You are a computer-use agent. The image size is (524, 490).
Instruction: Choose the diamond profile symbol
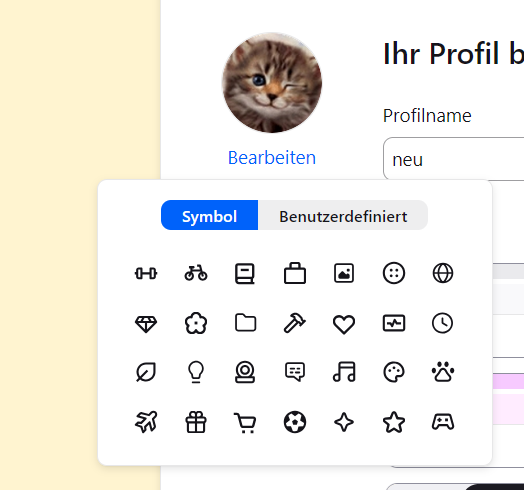click(x=146, y=324)
